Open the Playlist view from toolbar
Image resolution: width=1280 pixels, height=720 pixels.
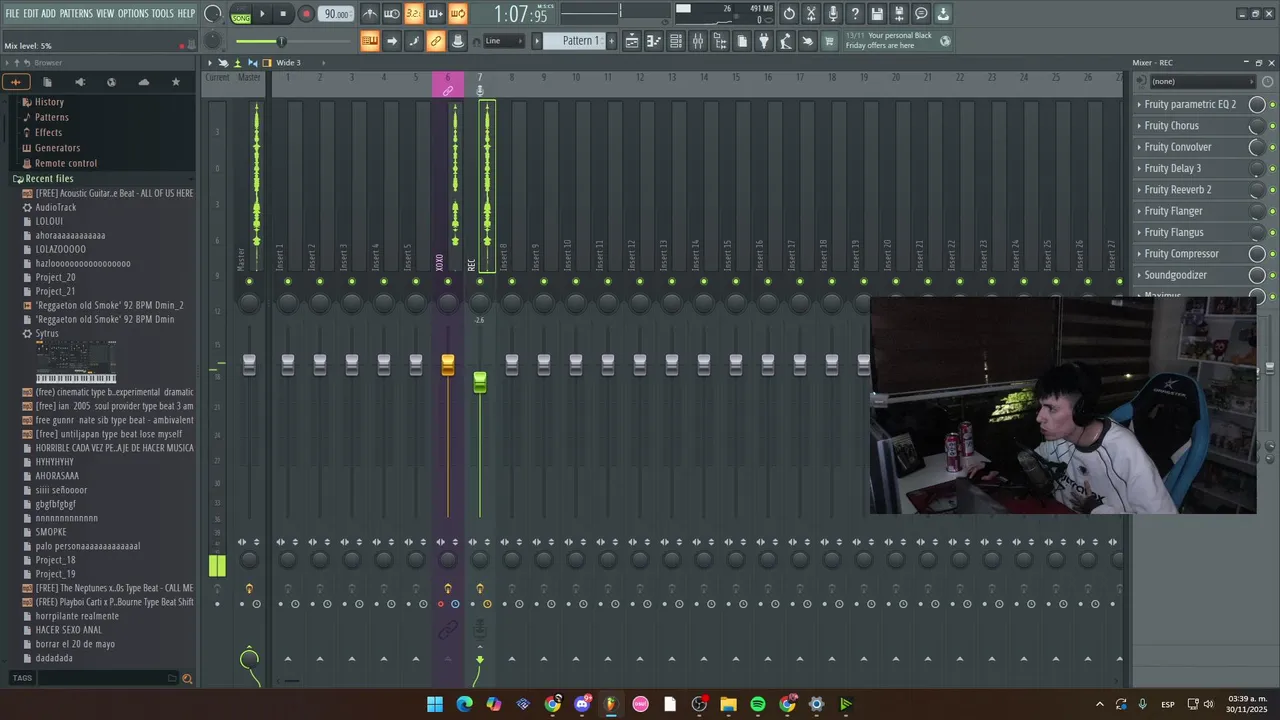[632, 41]
